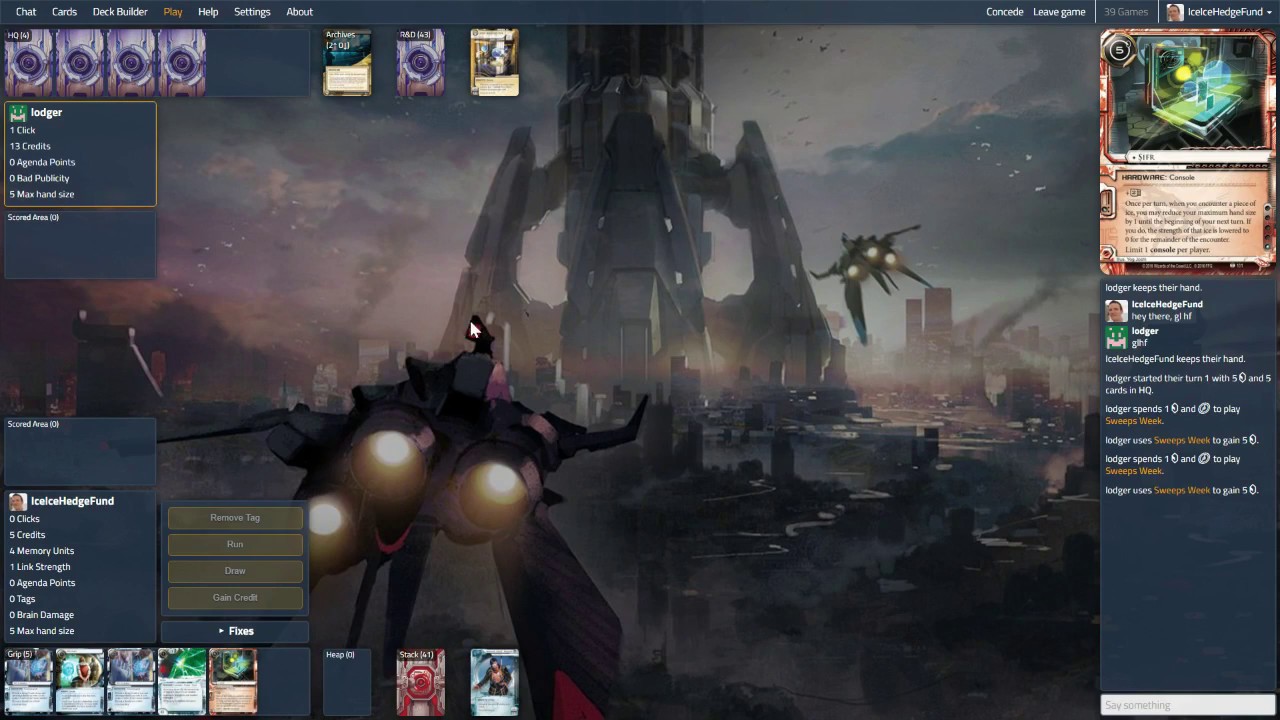Expand the Fixes section
The image size is (1280, 720).
tap(235, 631)
